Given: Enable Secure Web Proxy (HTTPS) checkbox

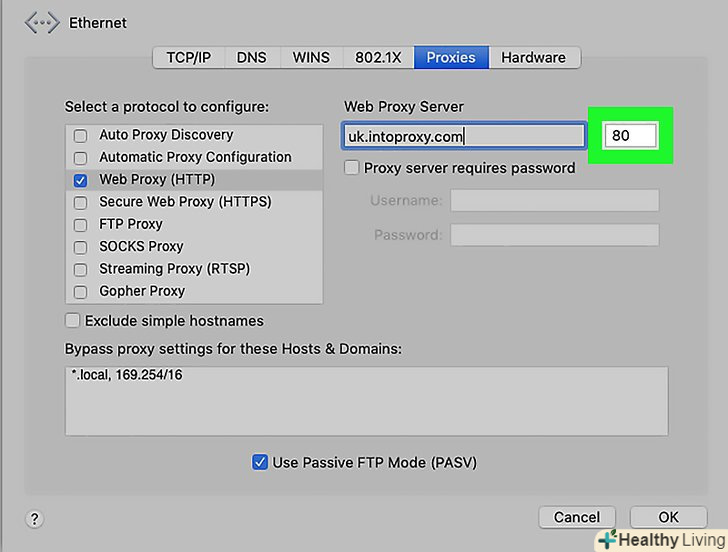Looking at the screenshot, I should click(x=80, y=203).
